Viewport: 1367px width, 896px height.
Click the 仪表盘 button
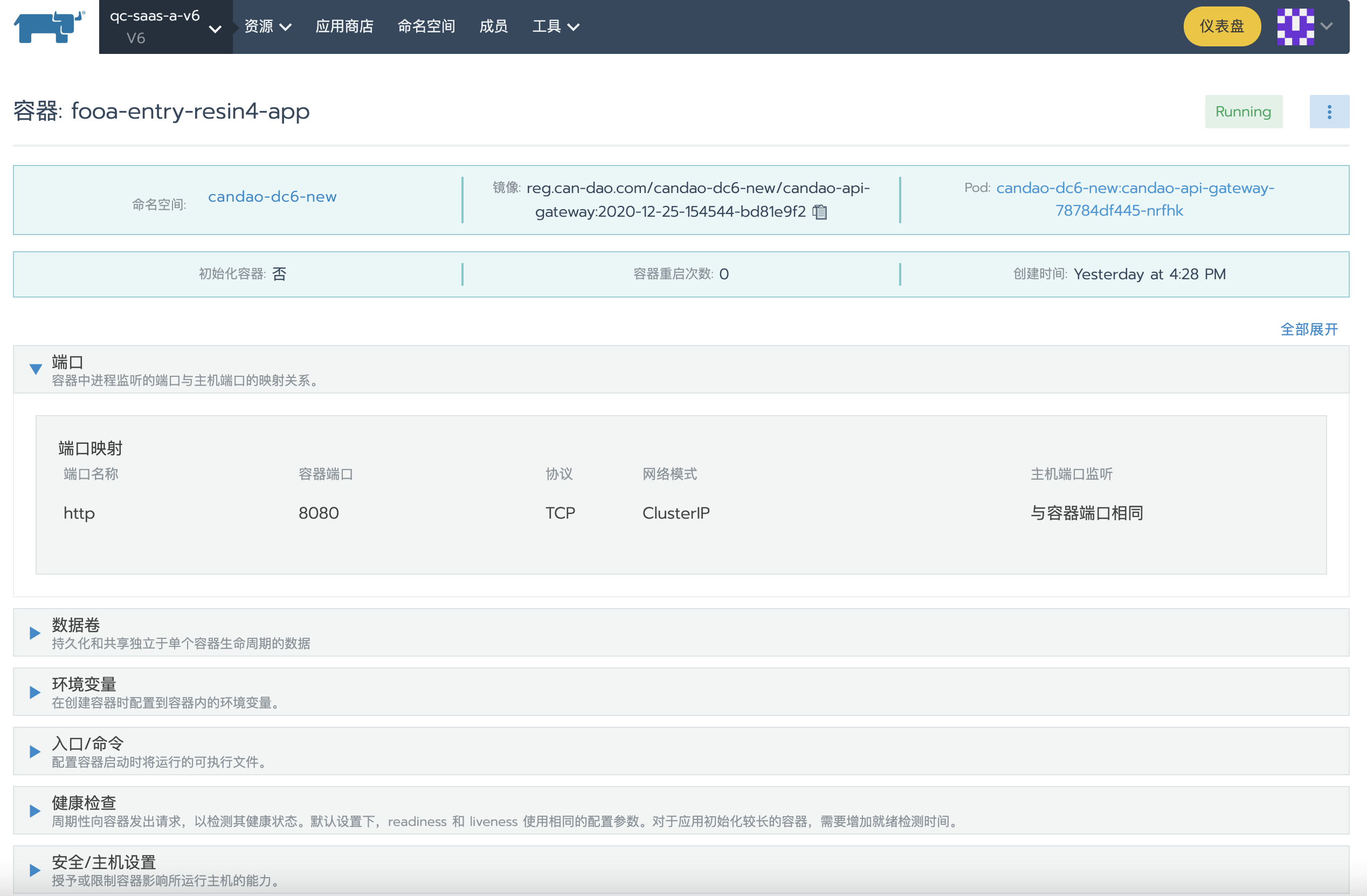coord(1221,26)
